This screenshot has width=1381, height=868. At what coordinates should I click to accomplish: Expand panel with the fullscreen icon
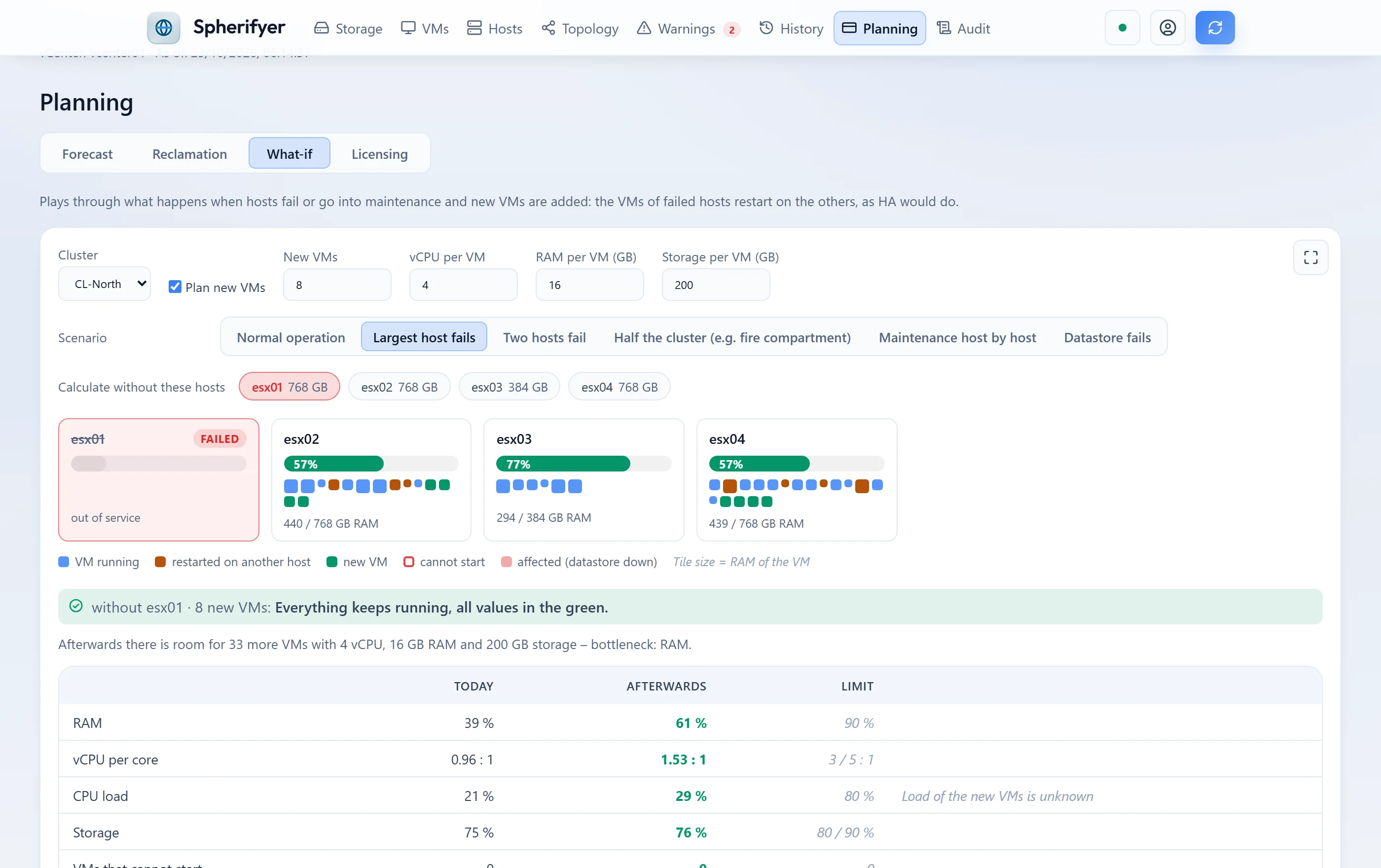pos(1310,257)
